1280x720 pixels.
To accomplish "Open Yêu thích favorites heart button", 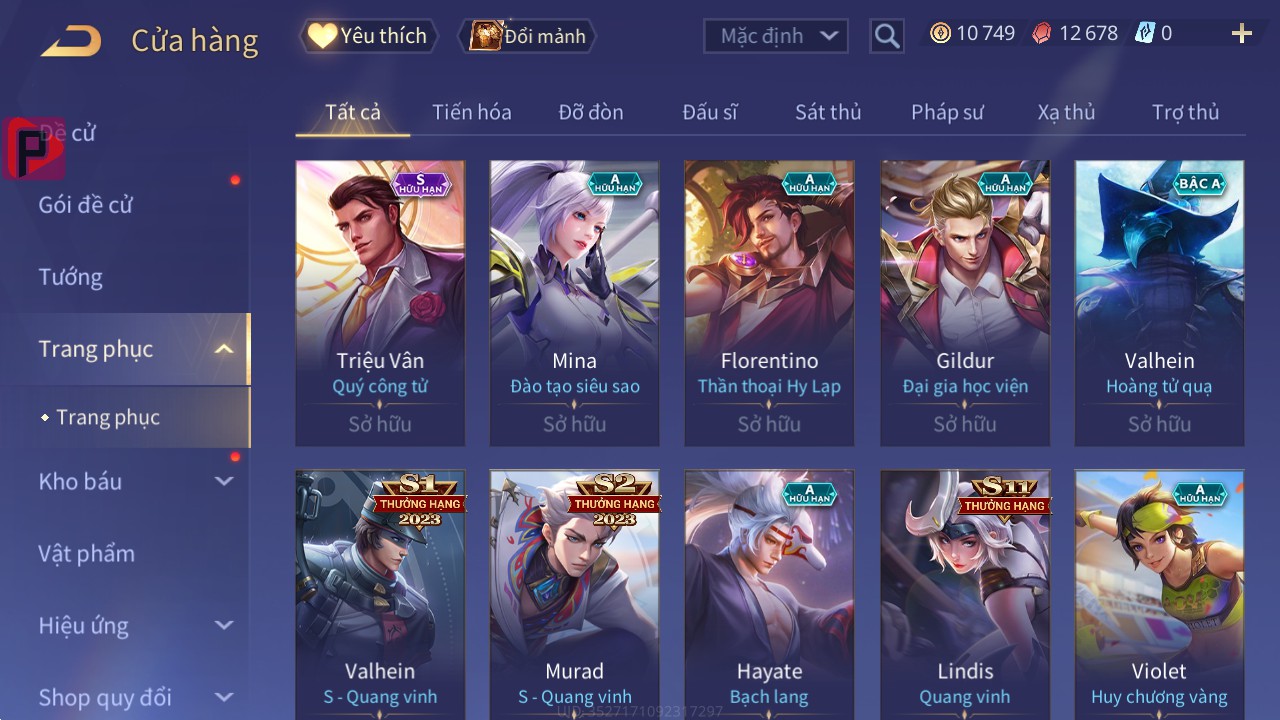I will coord(368,36).
